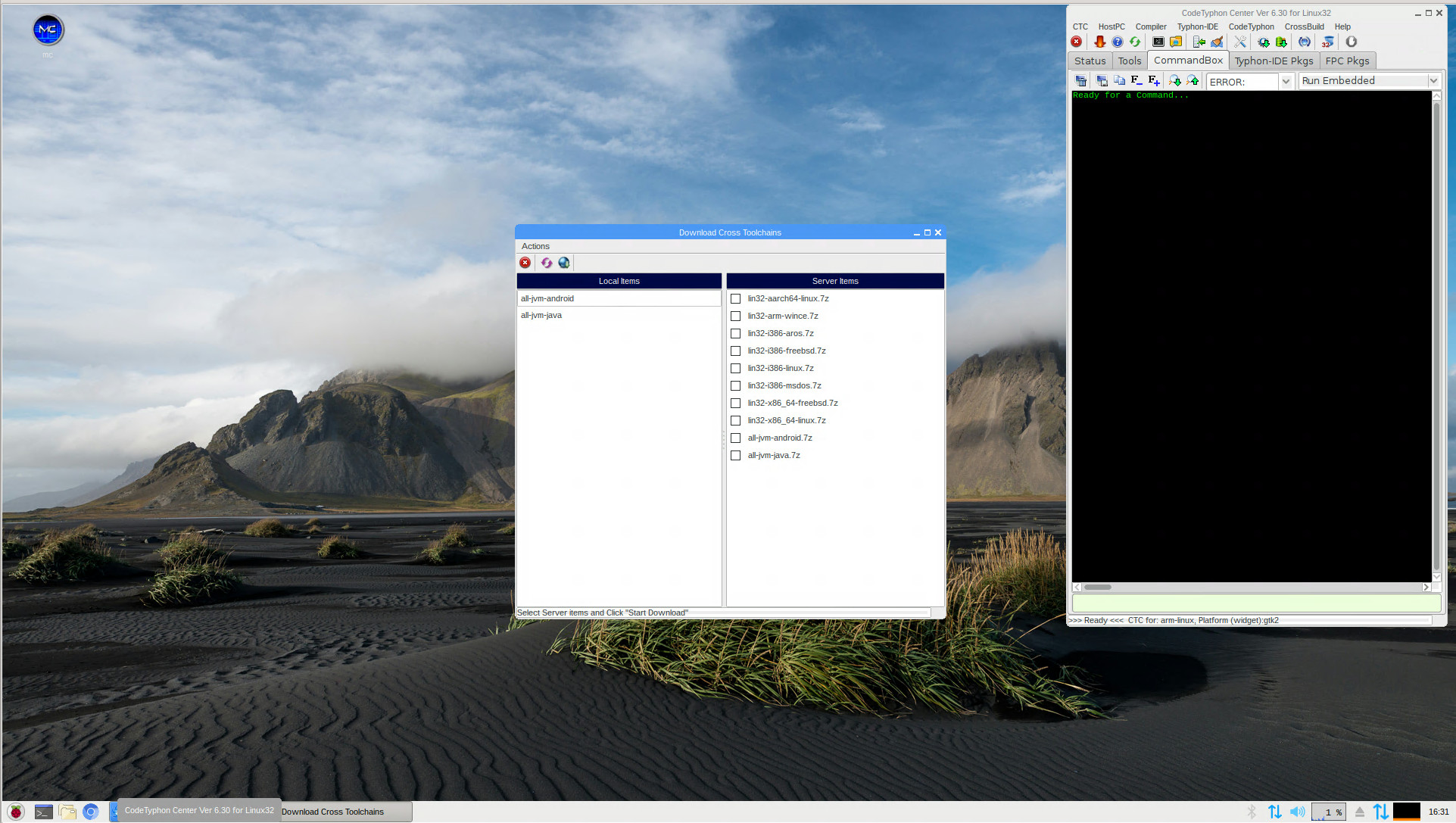Click the green command input field
The image size is (1456, 823).
(x=1255, y=603)
